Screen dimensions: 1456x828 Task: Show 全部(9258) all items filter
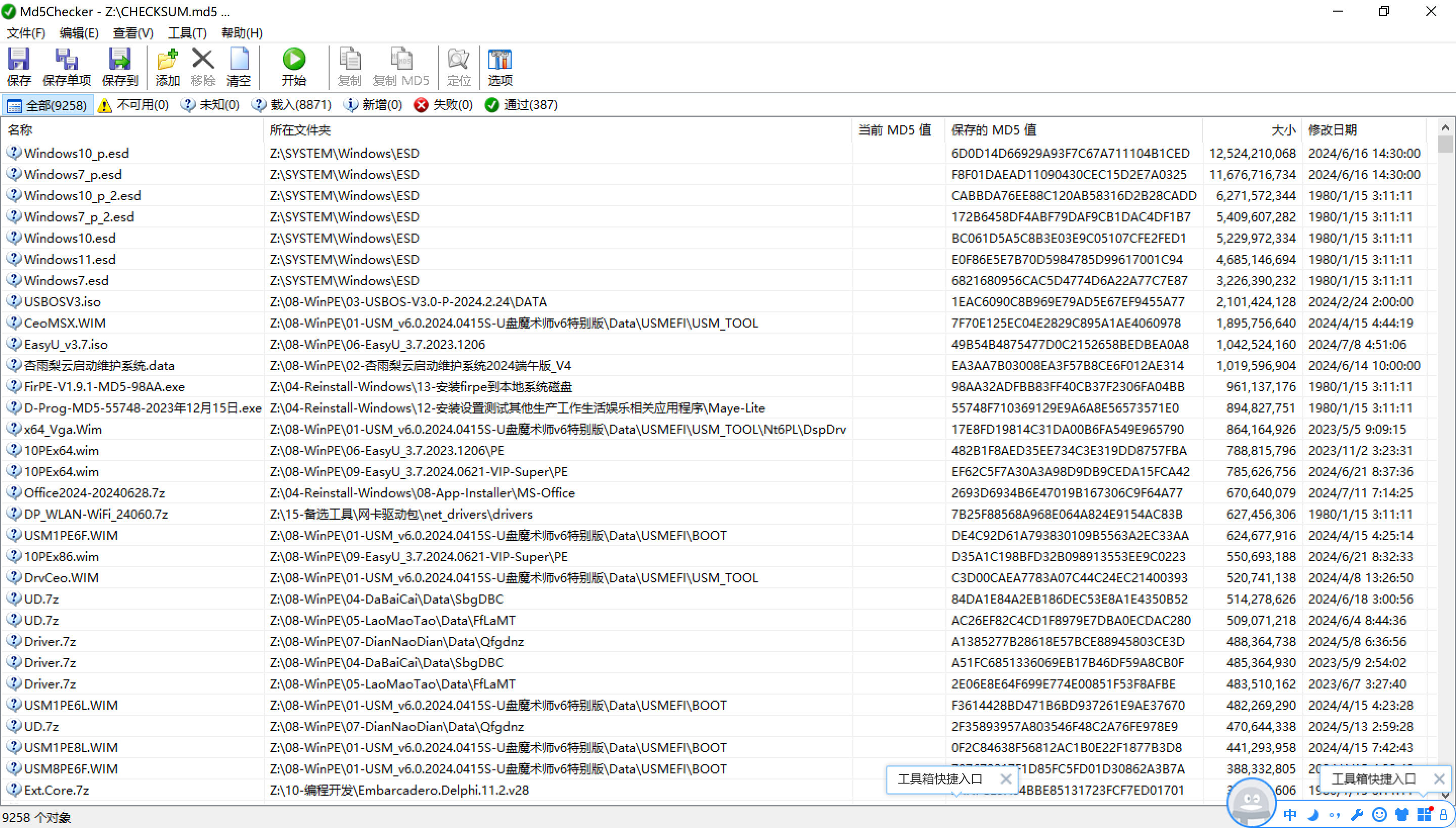(48, 105)
